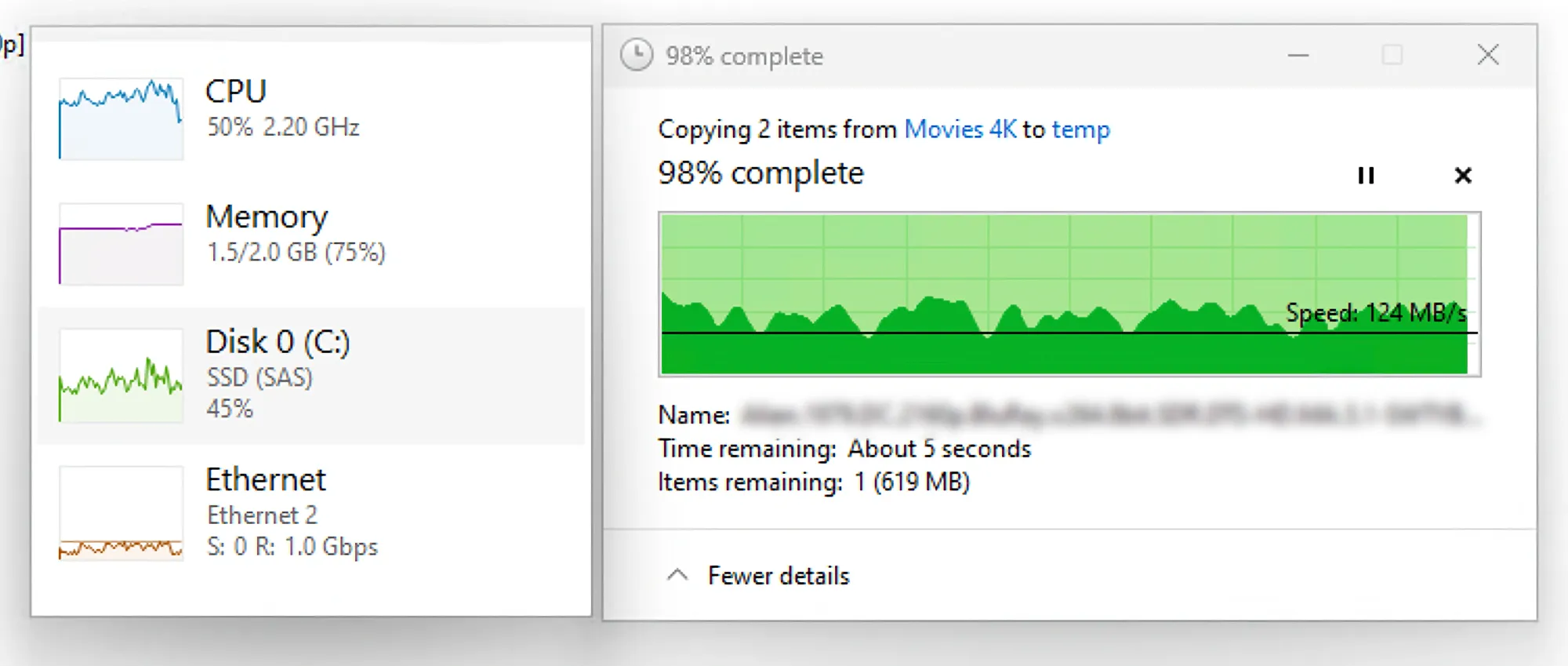Minimize the copy progress window
This screenshot has width=1568, height=666.
(1298, 56)
